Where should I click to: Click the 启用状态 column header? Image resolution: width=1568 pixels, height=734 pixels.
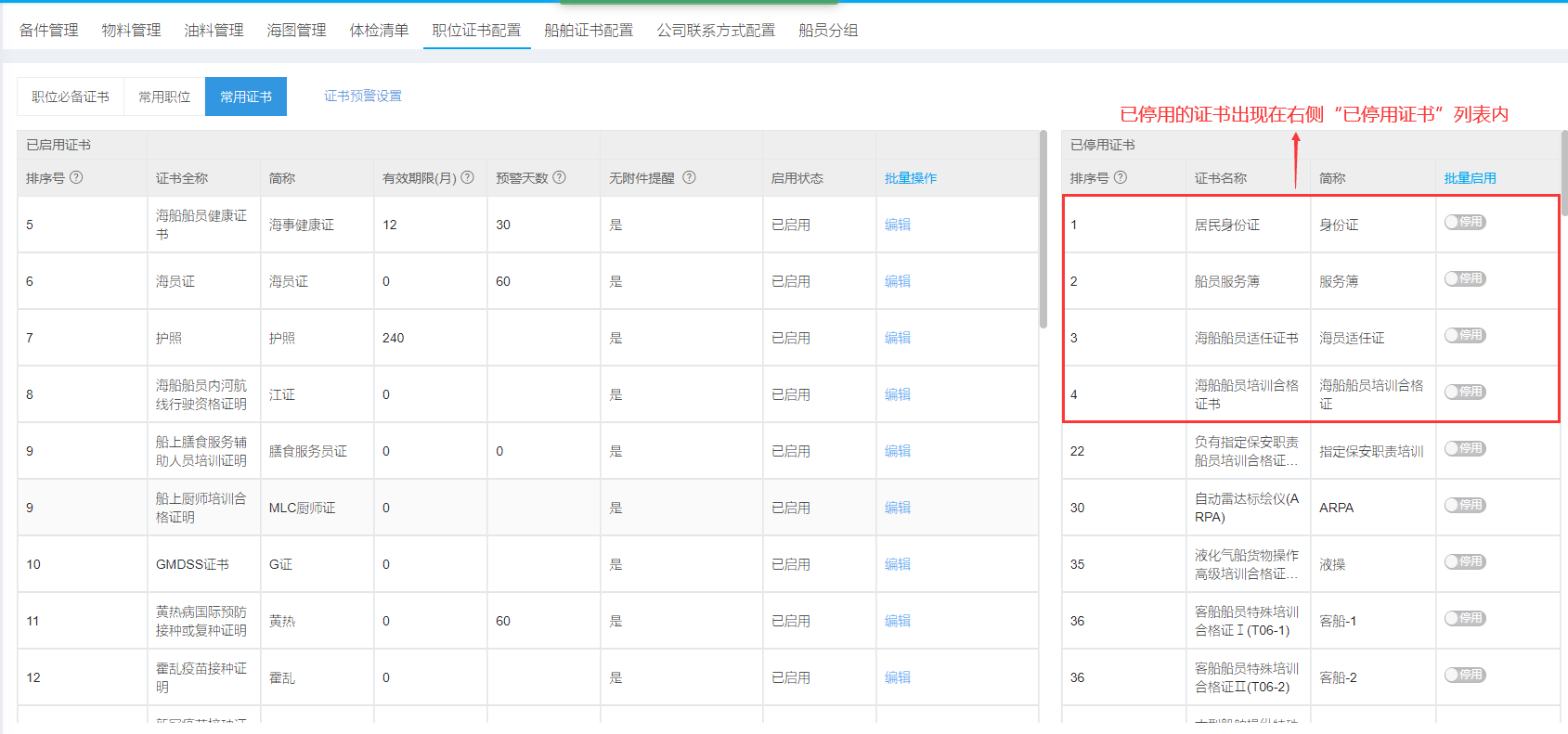(797, 178)
